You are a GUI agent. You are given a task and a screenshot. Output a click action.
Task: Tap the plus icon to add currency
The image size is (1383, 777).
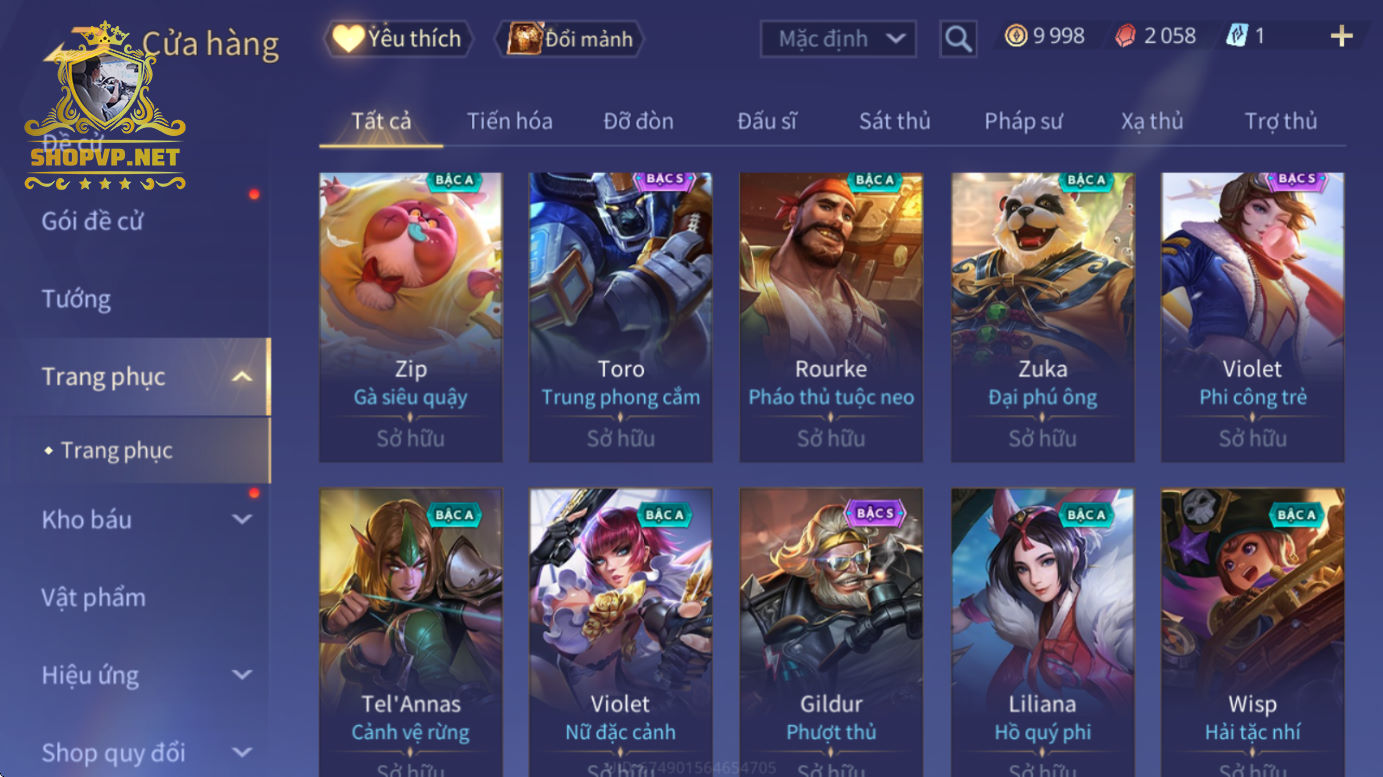1341,37
